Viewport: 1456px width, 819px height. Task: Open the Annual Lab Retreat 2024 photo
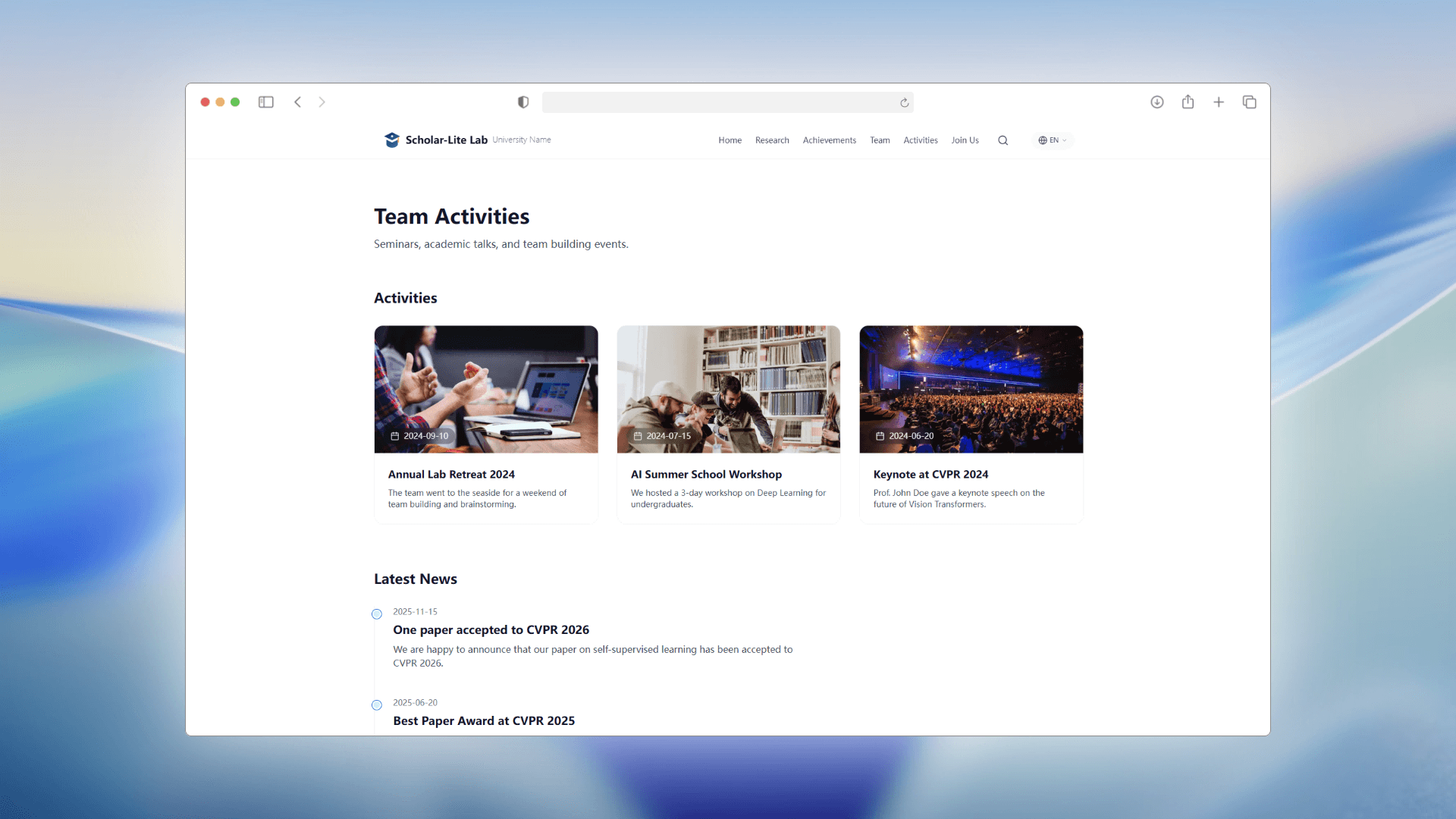486,389
